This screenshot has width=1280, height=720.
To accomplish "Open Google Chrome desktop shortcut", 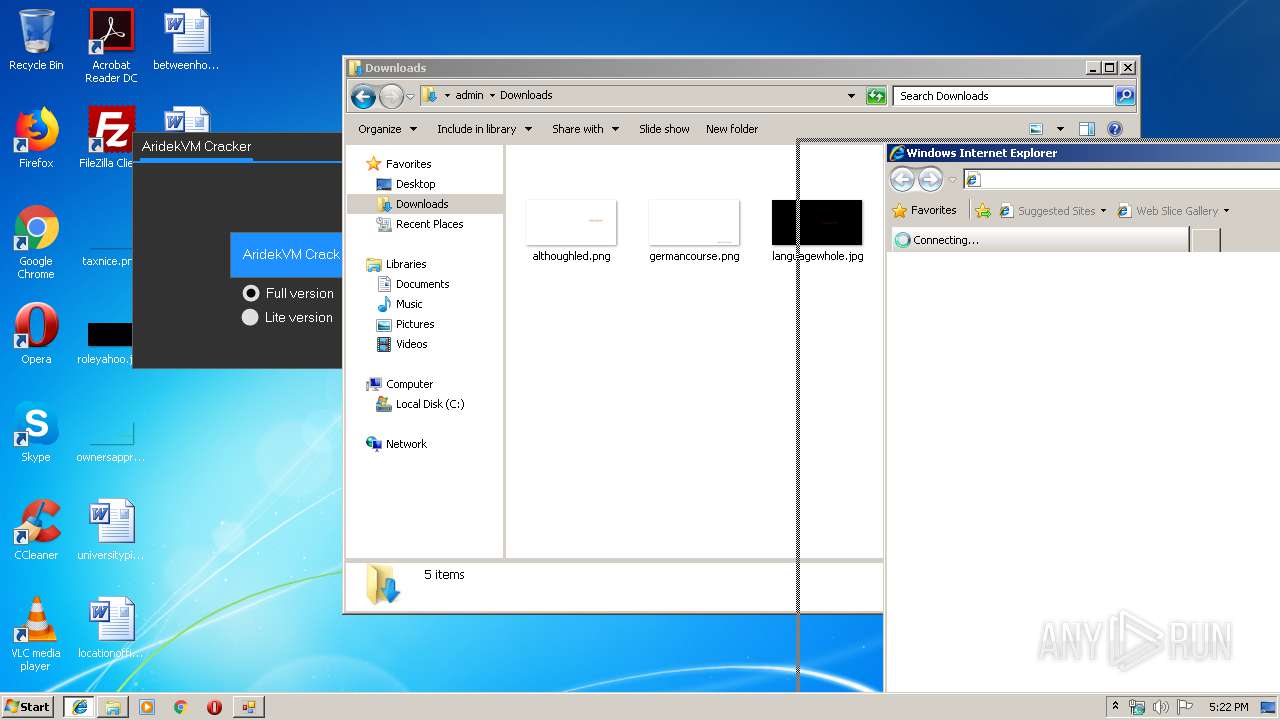I will 36,242.
